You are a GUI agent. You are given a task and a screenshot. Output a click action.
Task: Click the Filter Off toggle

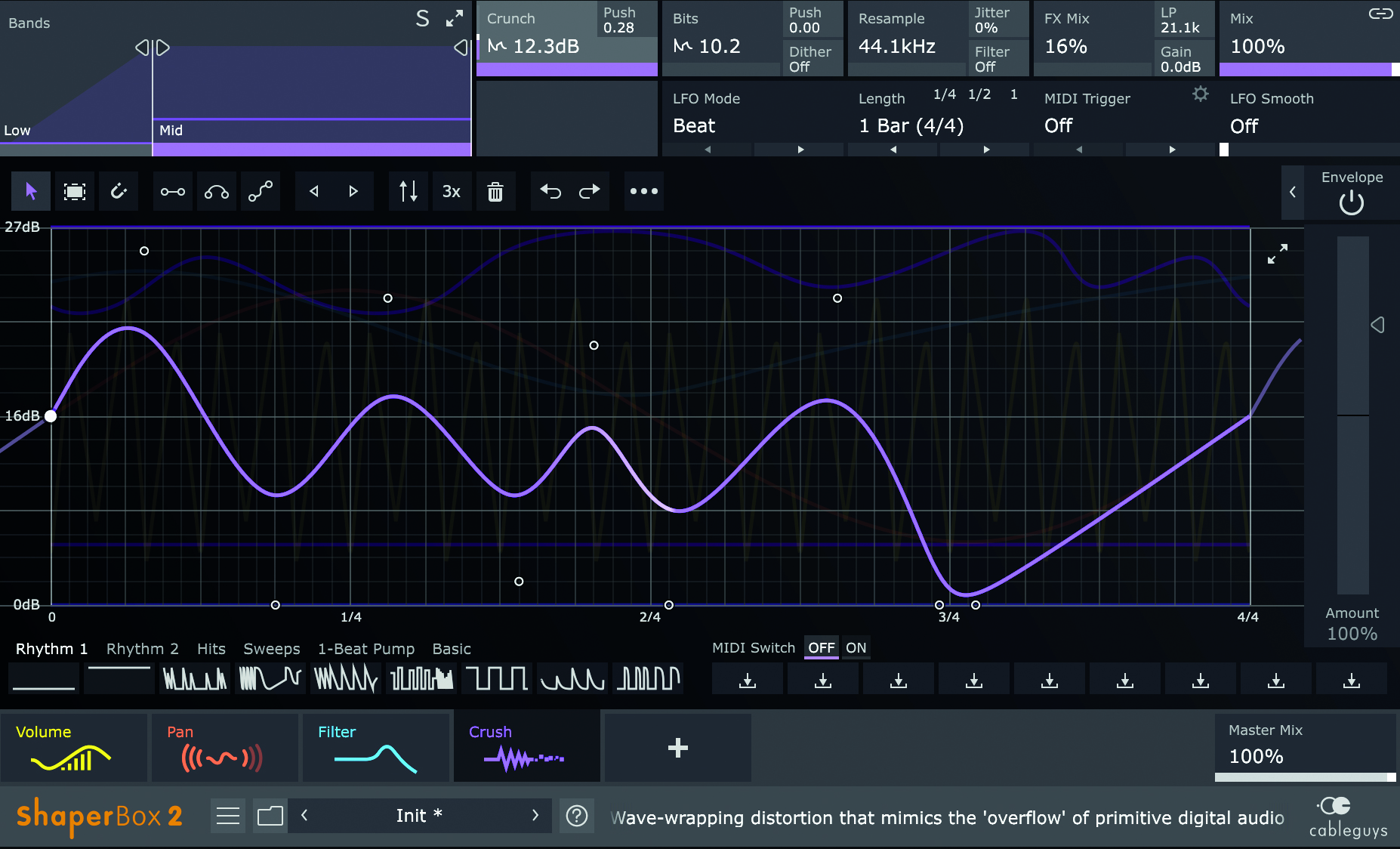tap(998, 58)
